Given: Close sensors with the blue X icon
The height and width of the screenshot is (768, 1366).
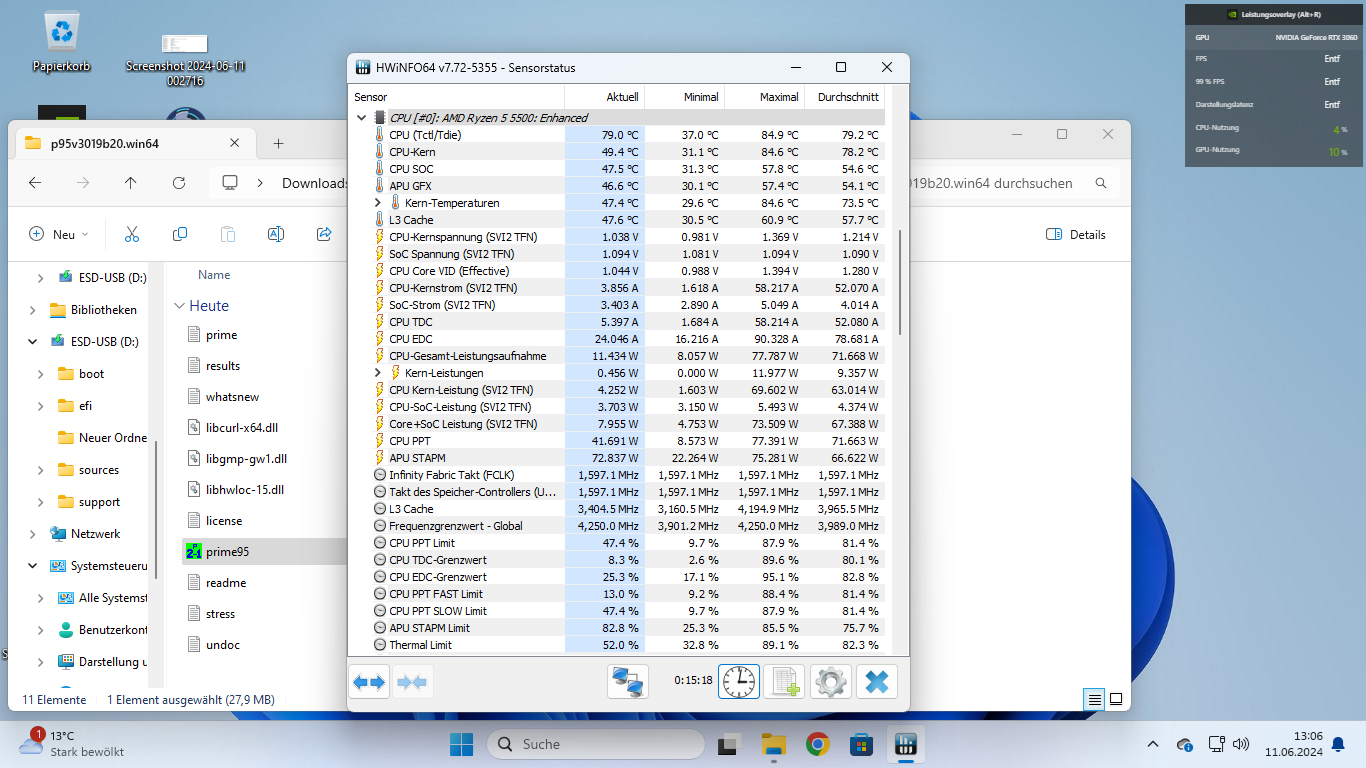Looking at the screenshot, I should [x=877, y=682].
